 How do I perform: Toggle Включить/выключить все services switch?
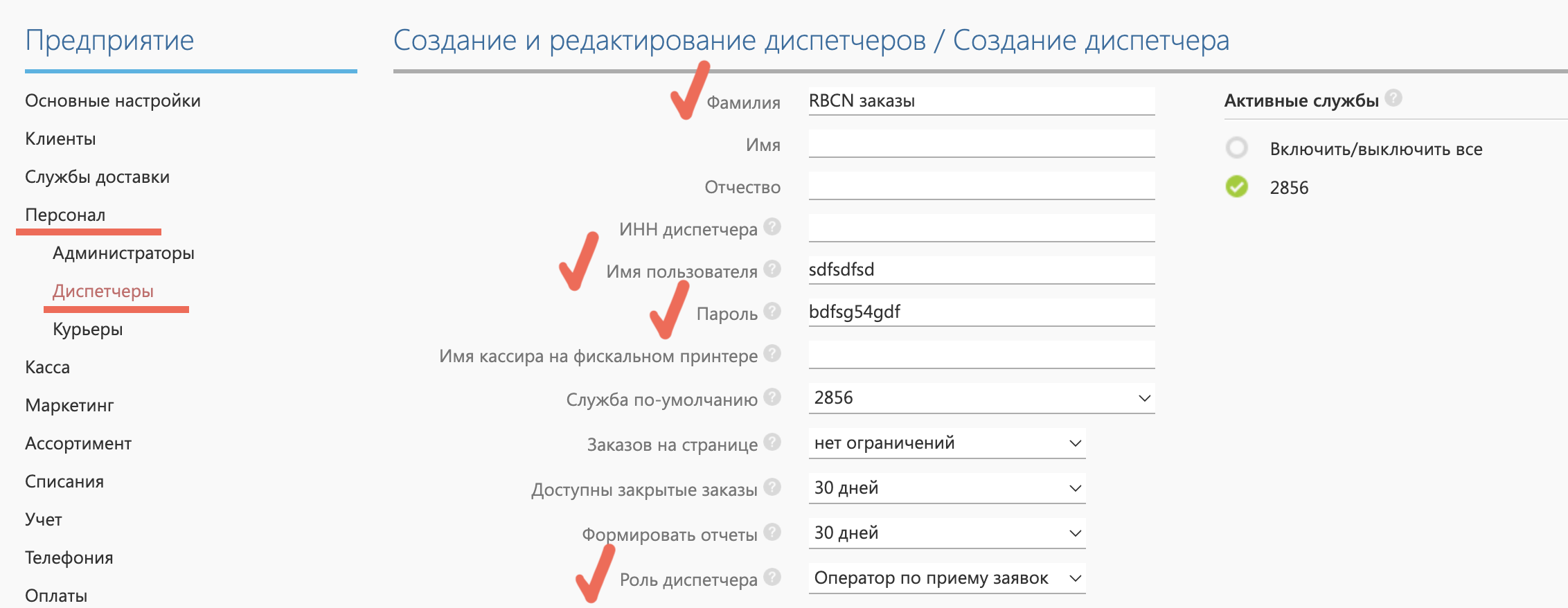[x=1237, y=148]
